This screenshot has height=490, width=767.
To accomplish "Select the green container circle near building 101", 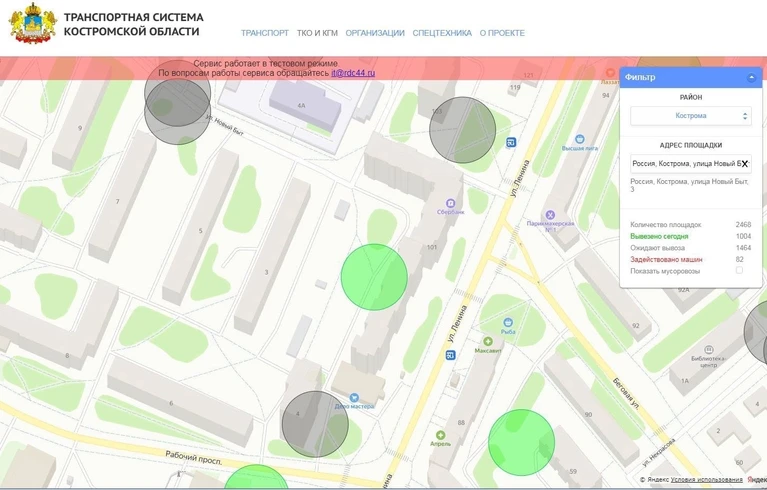I will [x=374, y=277].
